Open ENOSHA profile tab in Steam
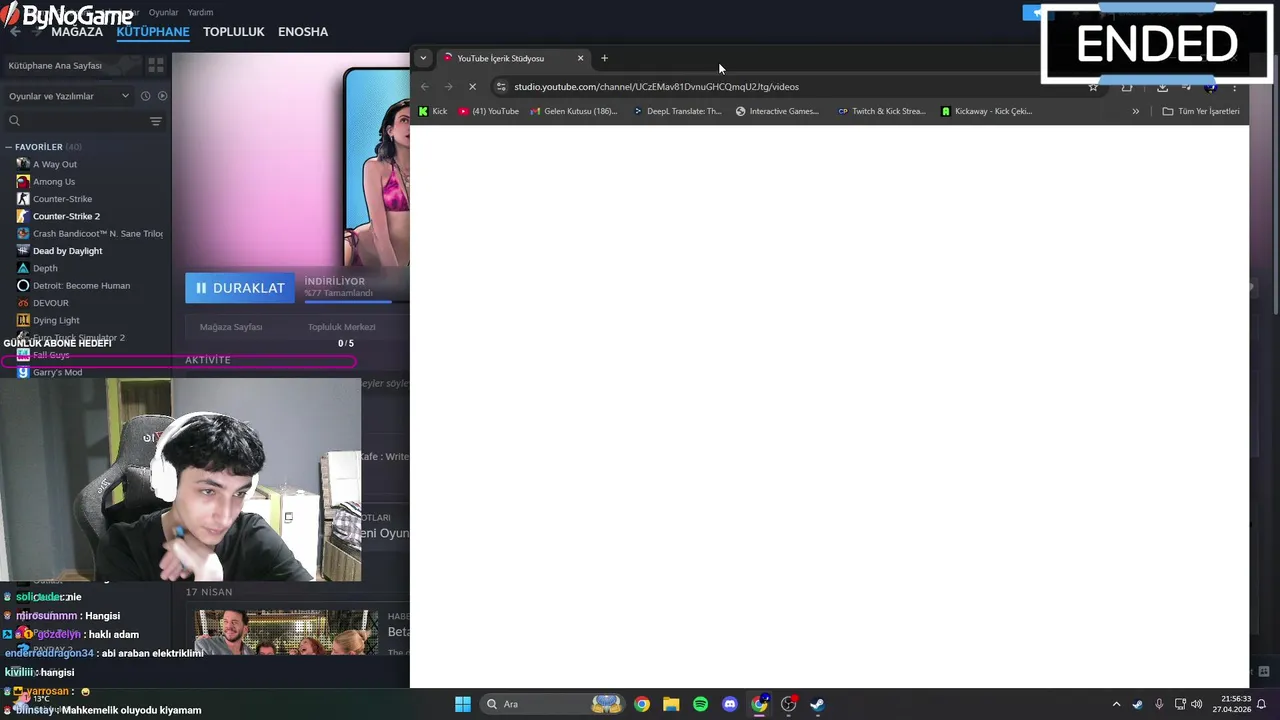 (303, 32)
